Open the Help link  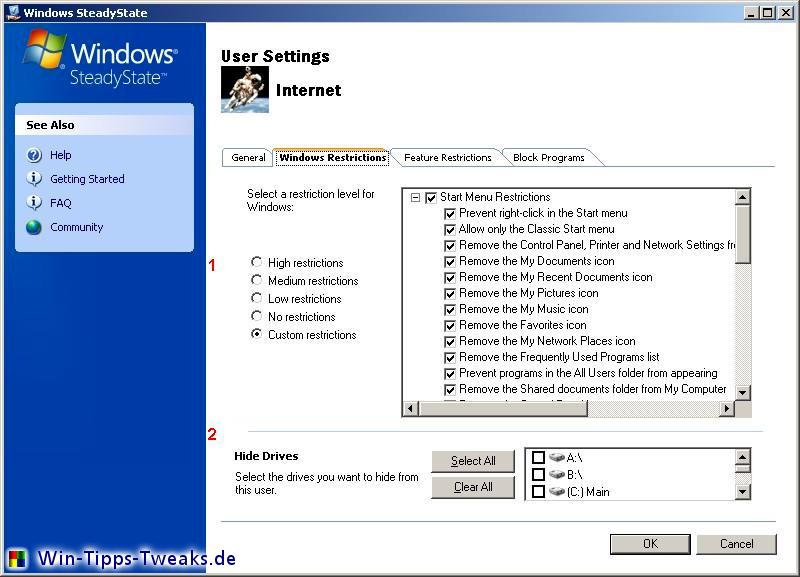[60, 155]
